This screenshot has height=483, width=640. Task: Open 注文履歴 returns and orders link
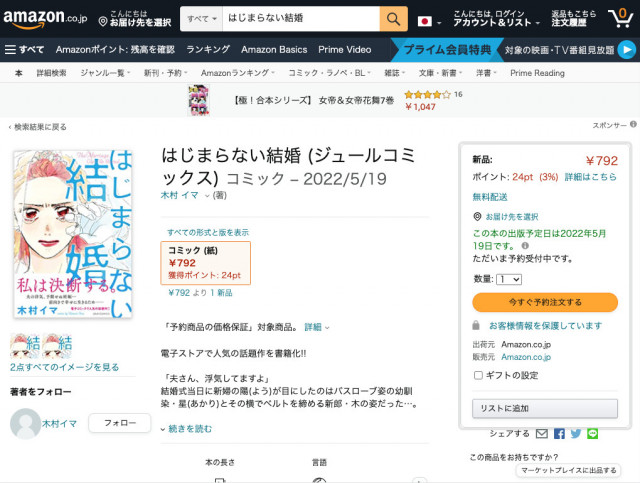coord(573,19)
